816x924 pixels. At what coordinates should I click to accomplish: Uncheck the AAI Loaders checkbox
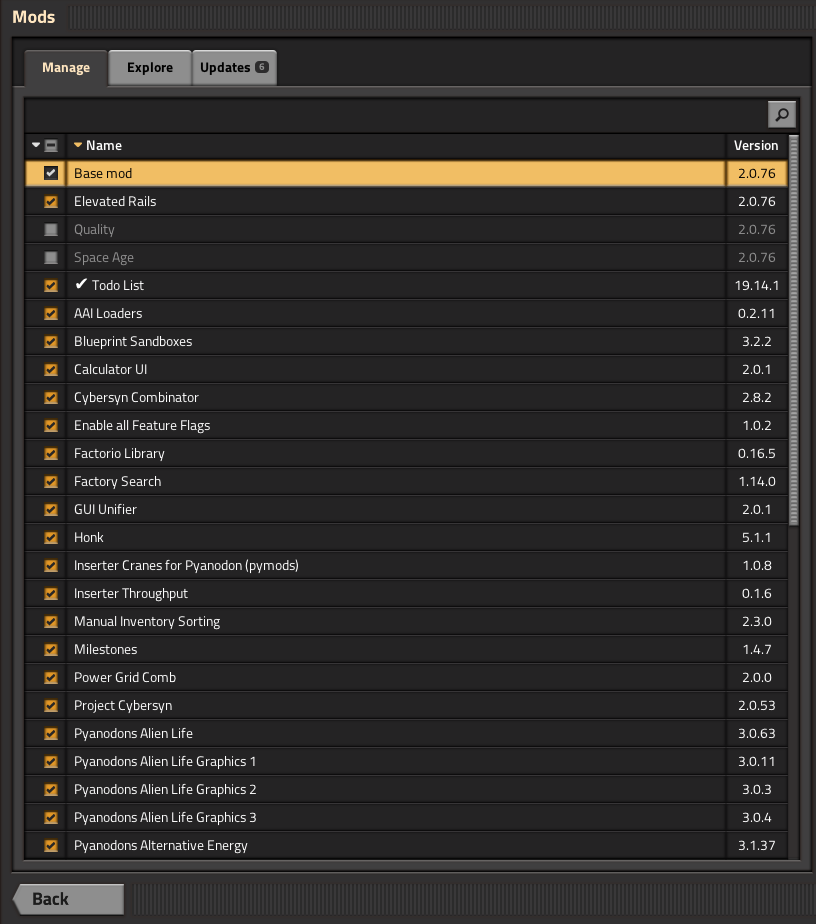click(x=51, y=314)
